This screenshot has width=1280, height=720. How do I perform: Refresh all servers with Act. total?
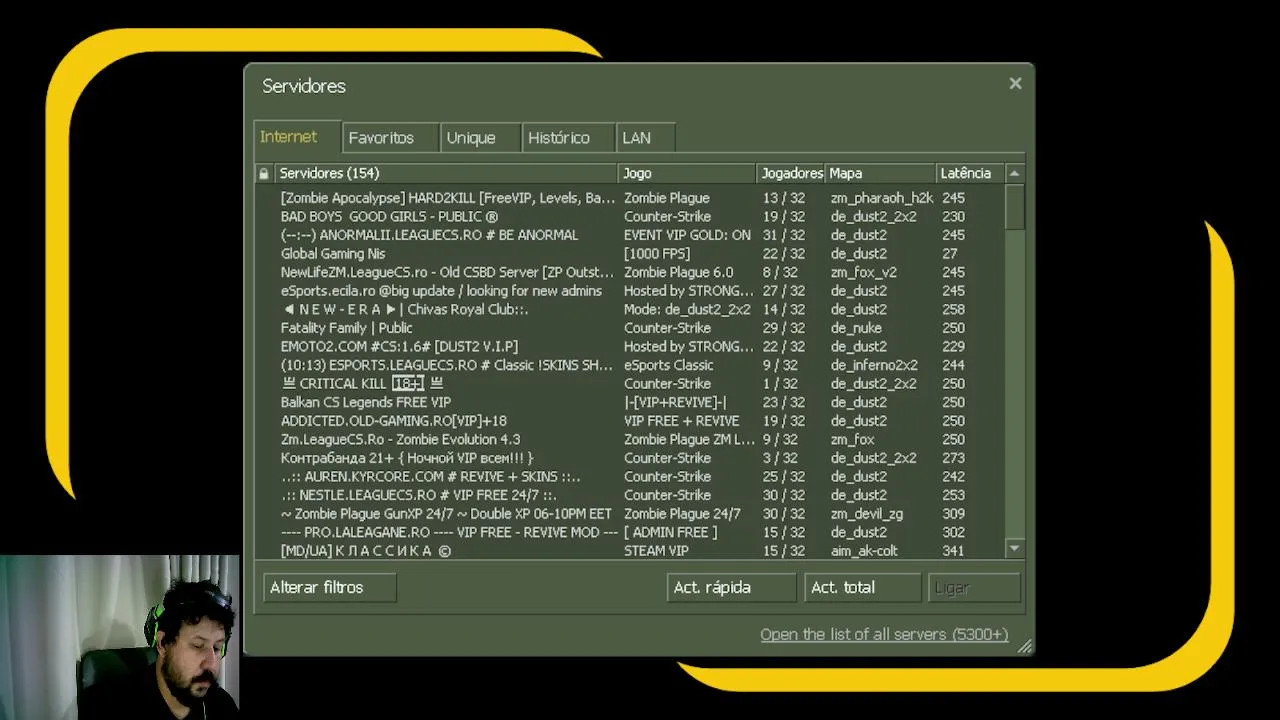(x=862, y=587)
